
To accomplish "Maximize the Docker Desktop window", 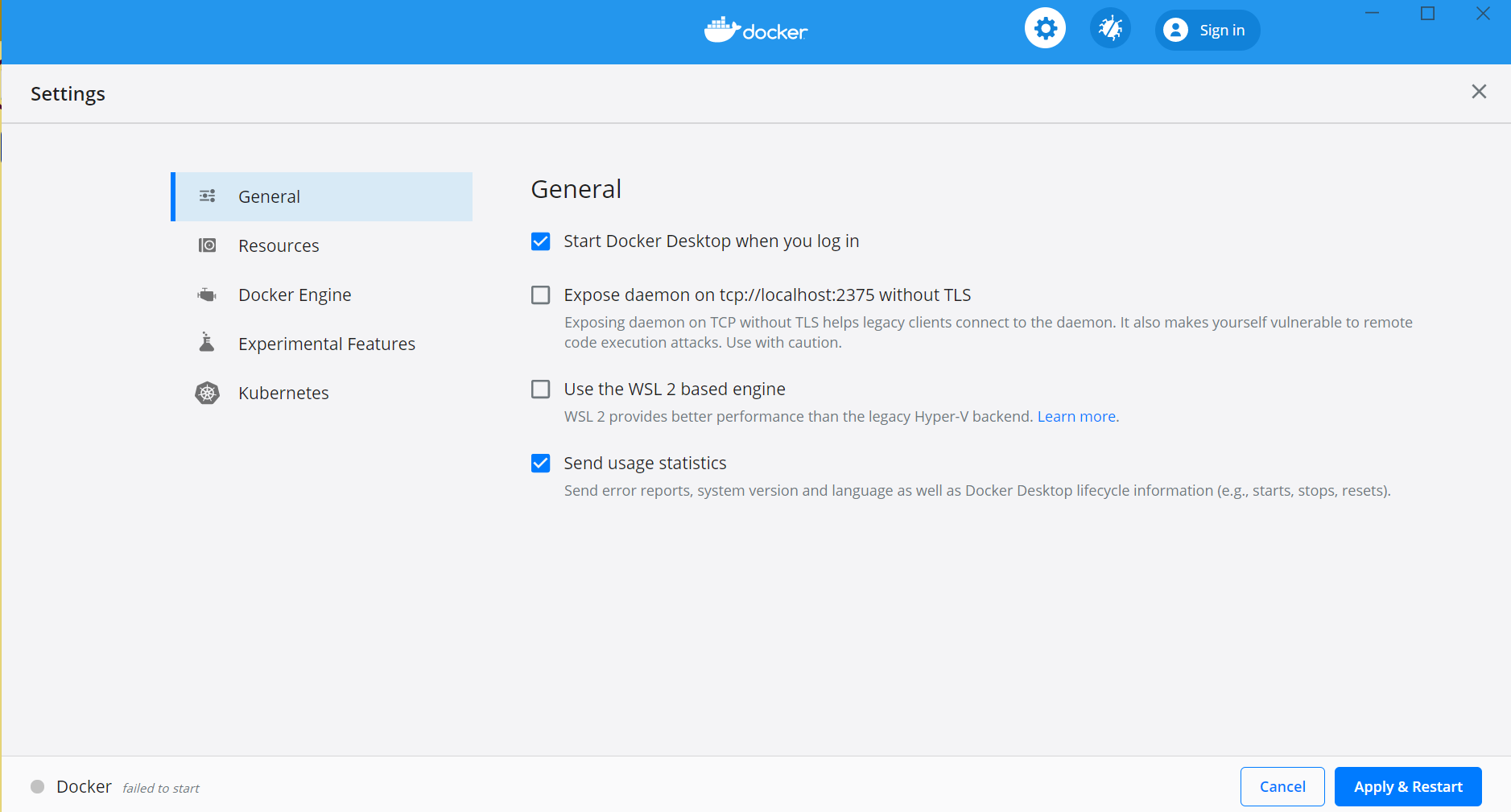I will pos(1428,13).
